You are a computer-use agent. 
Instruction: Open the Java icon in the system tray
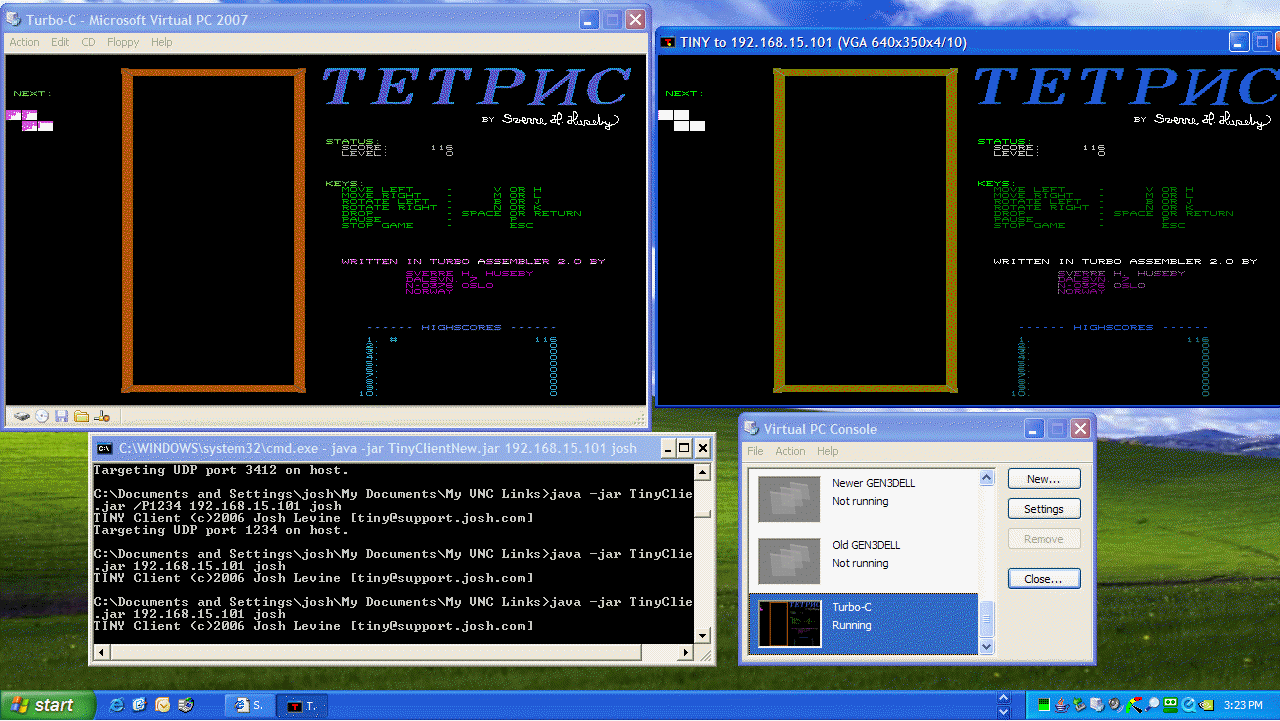click(1062, 706)
